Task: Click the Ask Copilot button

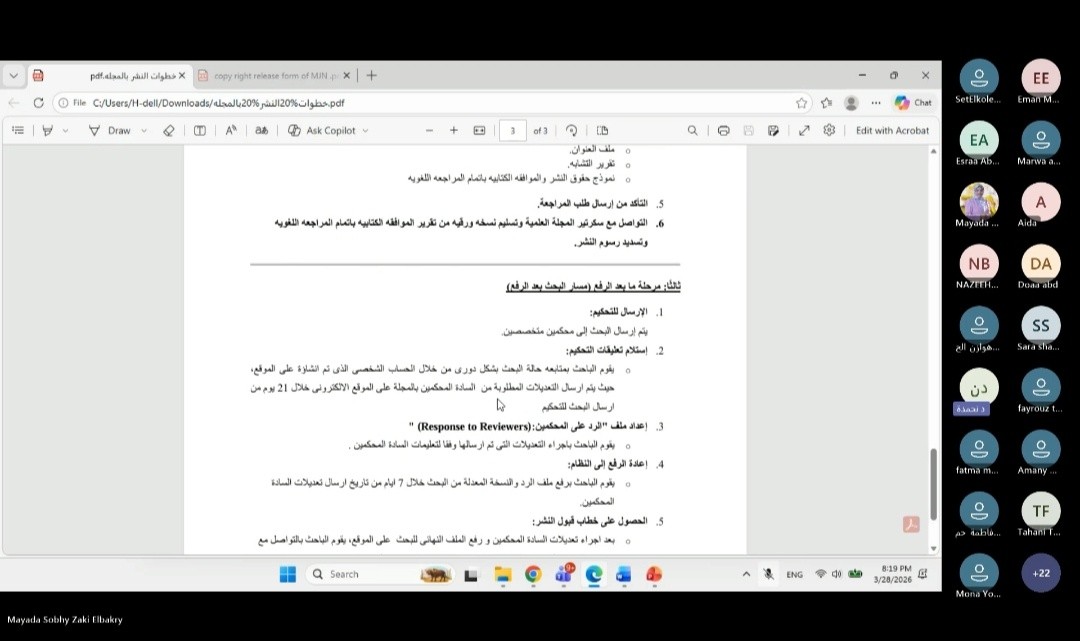Action: click(320, 130)
